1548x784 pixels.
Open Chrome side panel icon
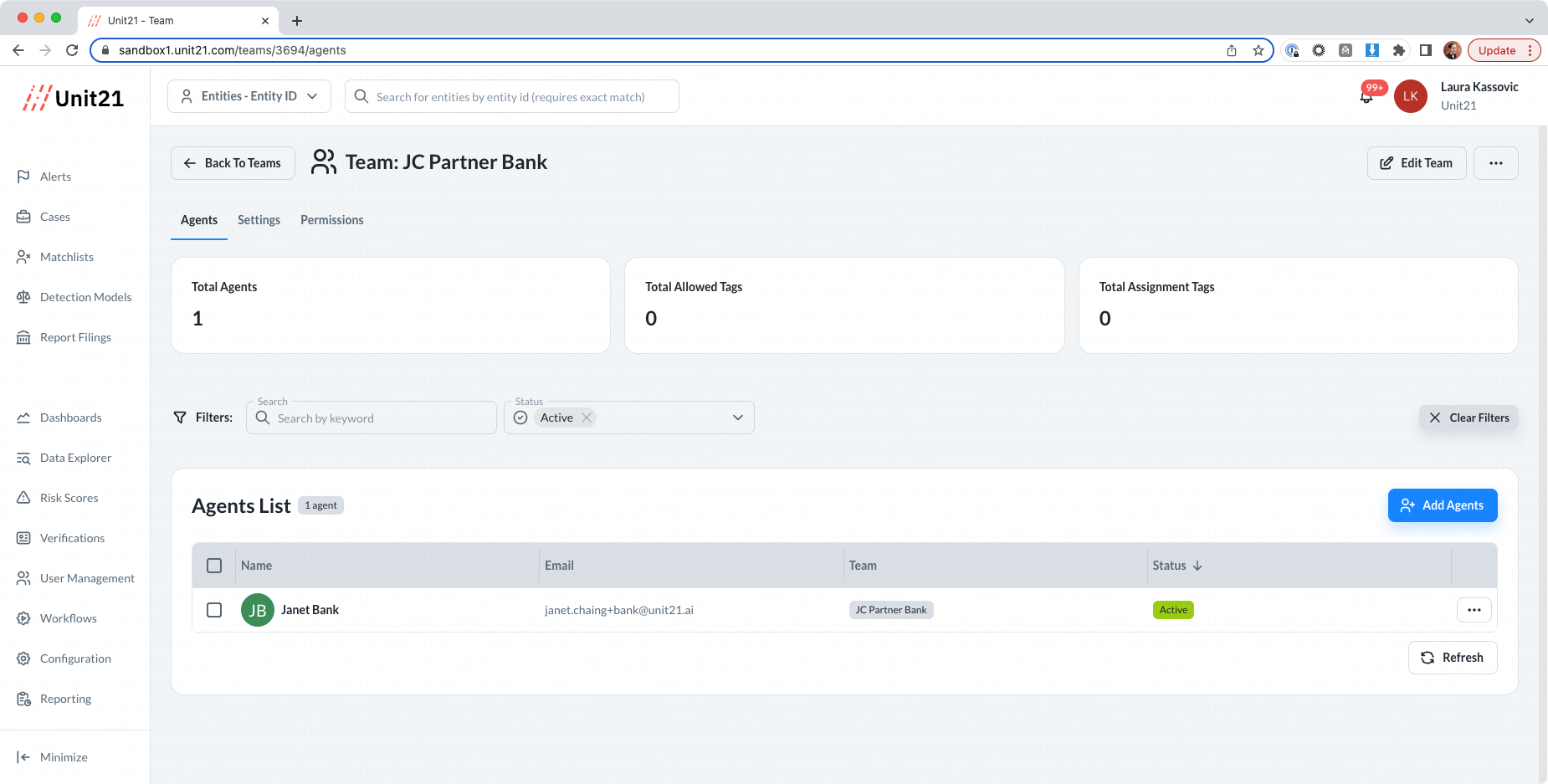1426,50
